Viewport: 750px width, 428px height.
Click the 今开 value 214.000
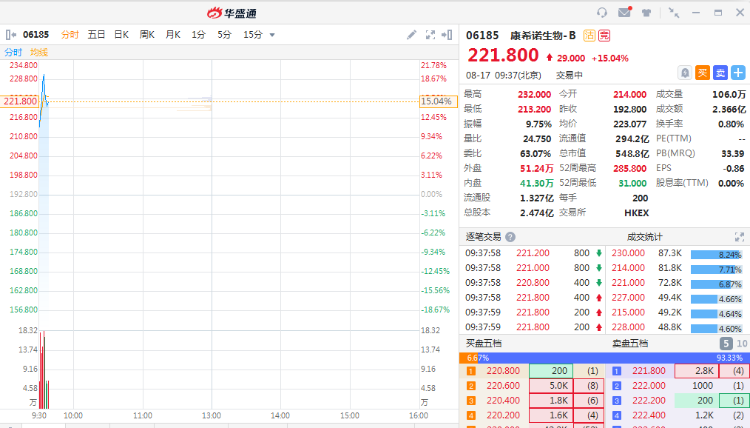(630, 95)
